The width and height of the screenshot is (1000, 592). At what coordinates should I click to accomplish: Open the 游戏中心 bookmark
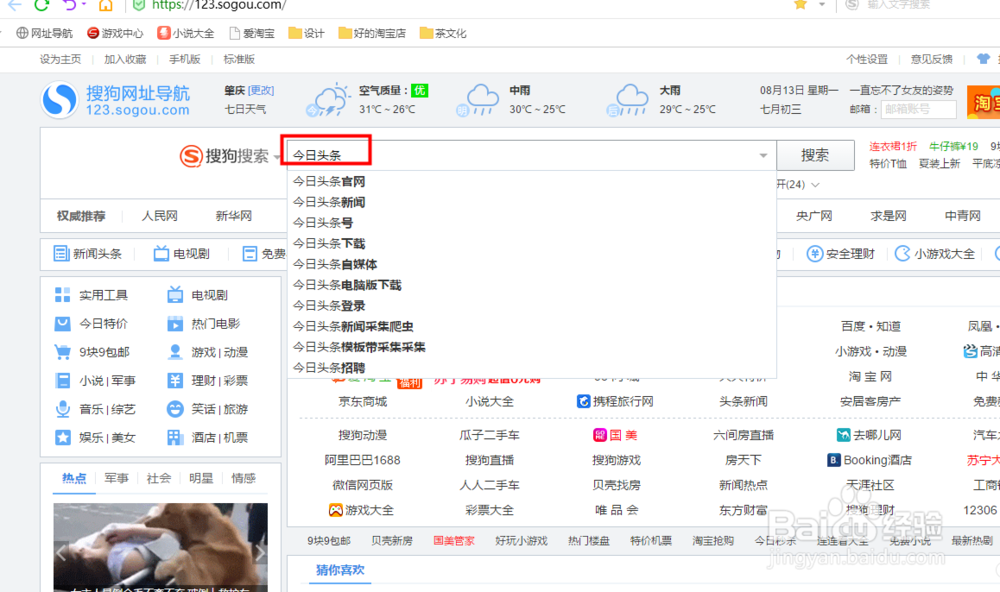[x=115, y=33]
